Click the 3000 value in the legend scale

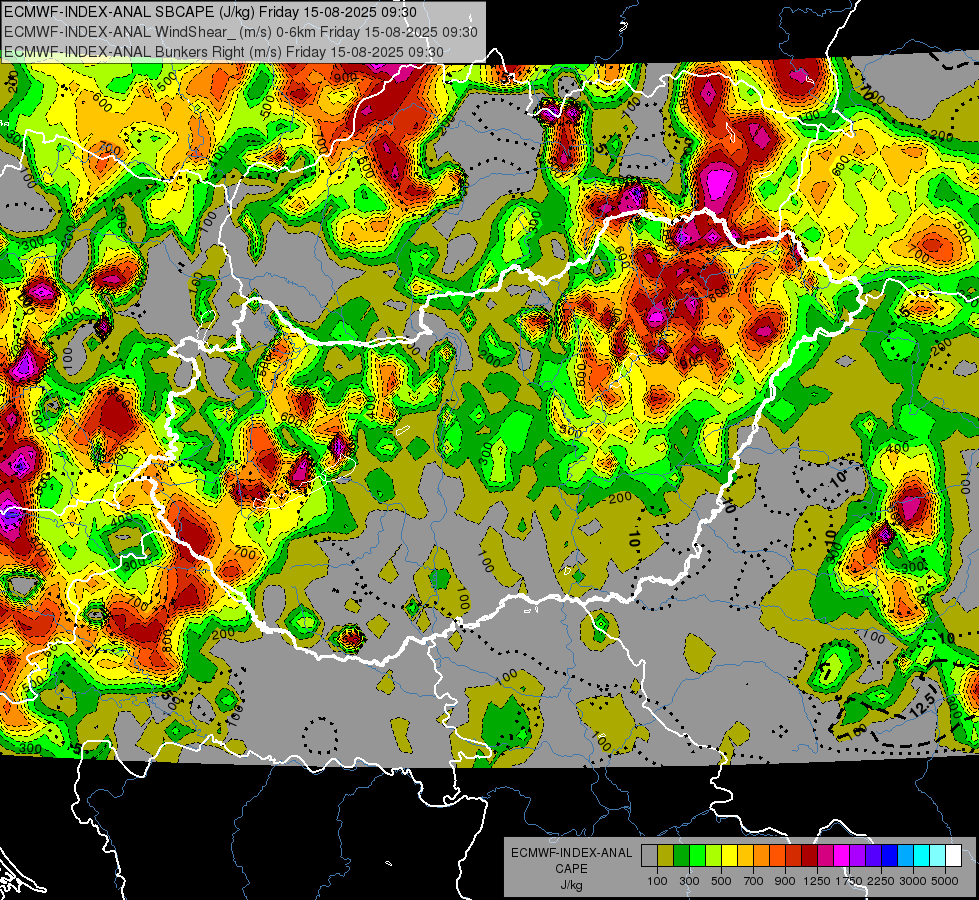tap(913, 881)
